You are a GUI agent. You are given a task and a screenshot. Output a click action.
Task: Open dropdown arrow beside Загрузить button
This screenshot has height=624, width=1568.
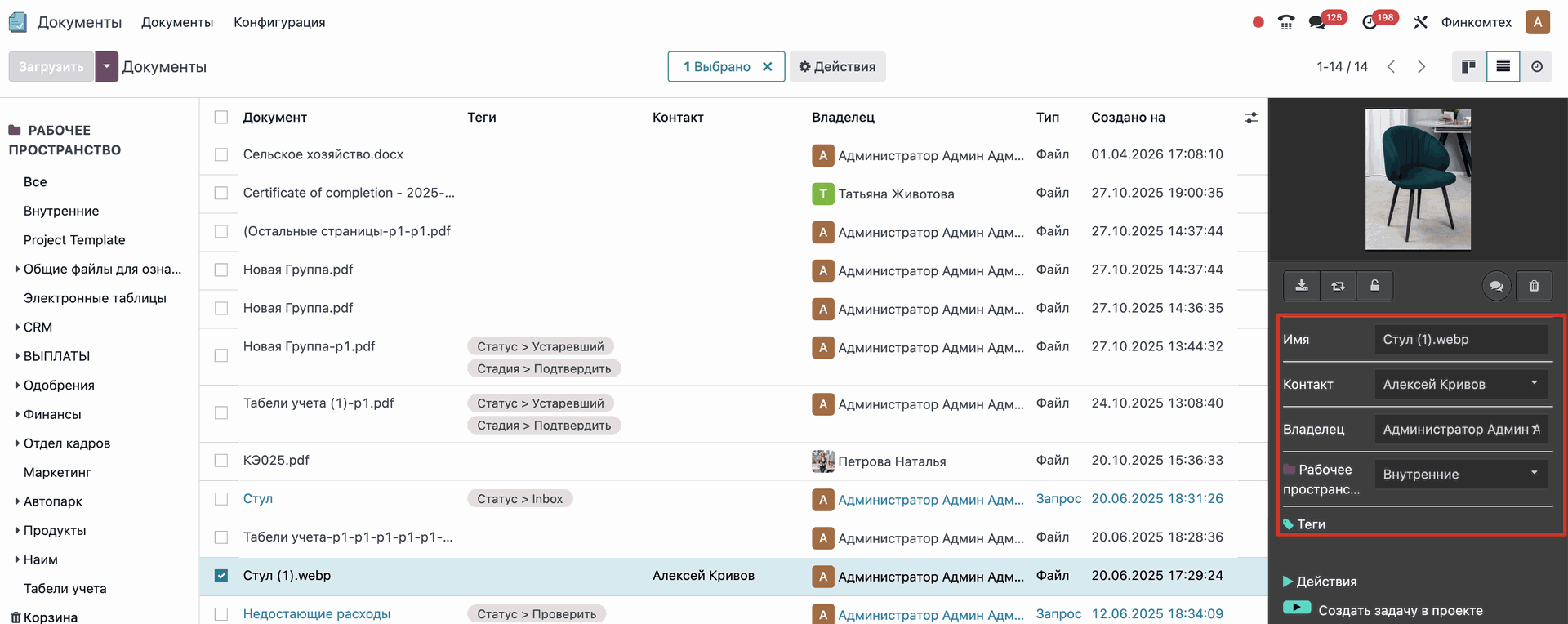coord(106,67)
